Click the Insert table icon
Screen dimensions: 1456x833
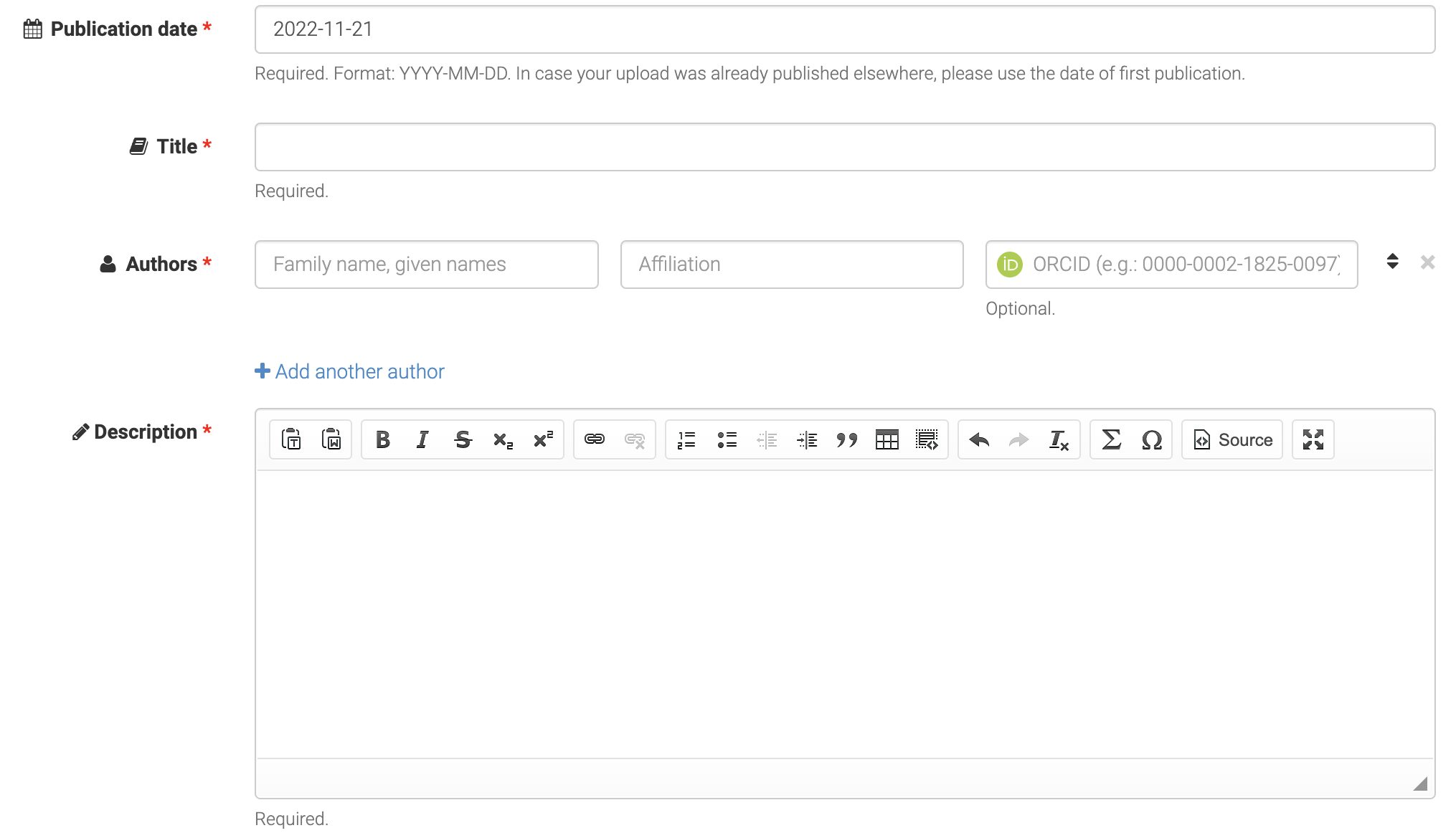point(887,440)
